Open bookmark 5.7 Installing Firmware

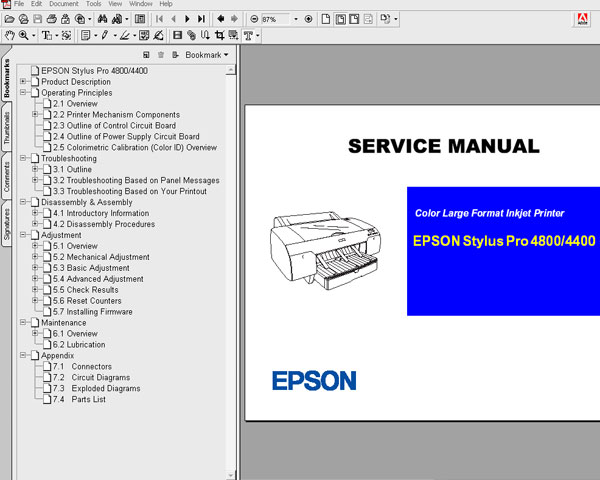(x=93, y=312)
